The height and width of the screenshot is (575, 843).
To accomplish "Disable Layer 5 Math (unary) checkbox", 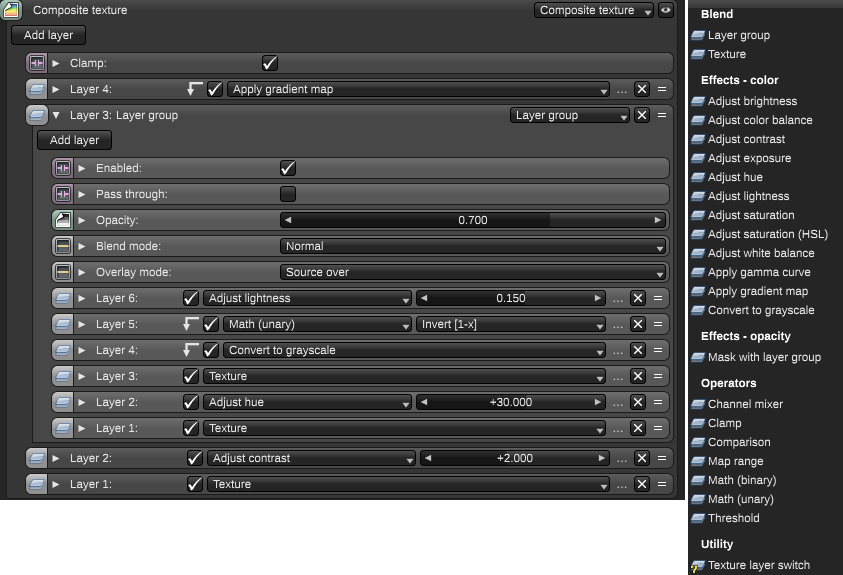I will pyautogui.click(x=211, y=324).
